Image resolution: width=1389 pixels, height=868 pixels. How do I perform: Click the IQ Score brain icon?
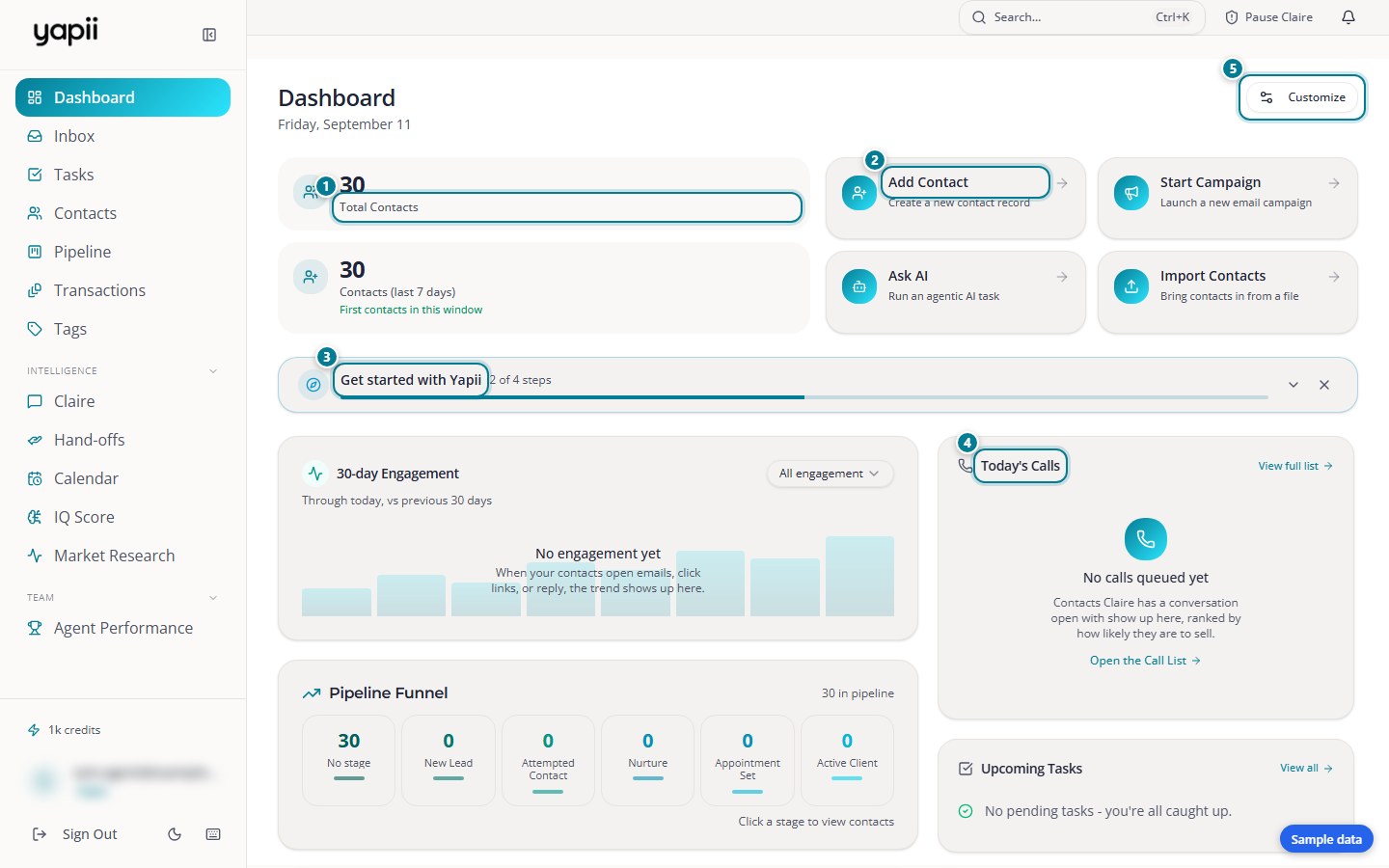(x=35, y=517)
